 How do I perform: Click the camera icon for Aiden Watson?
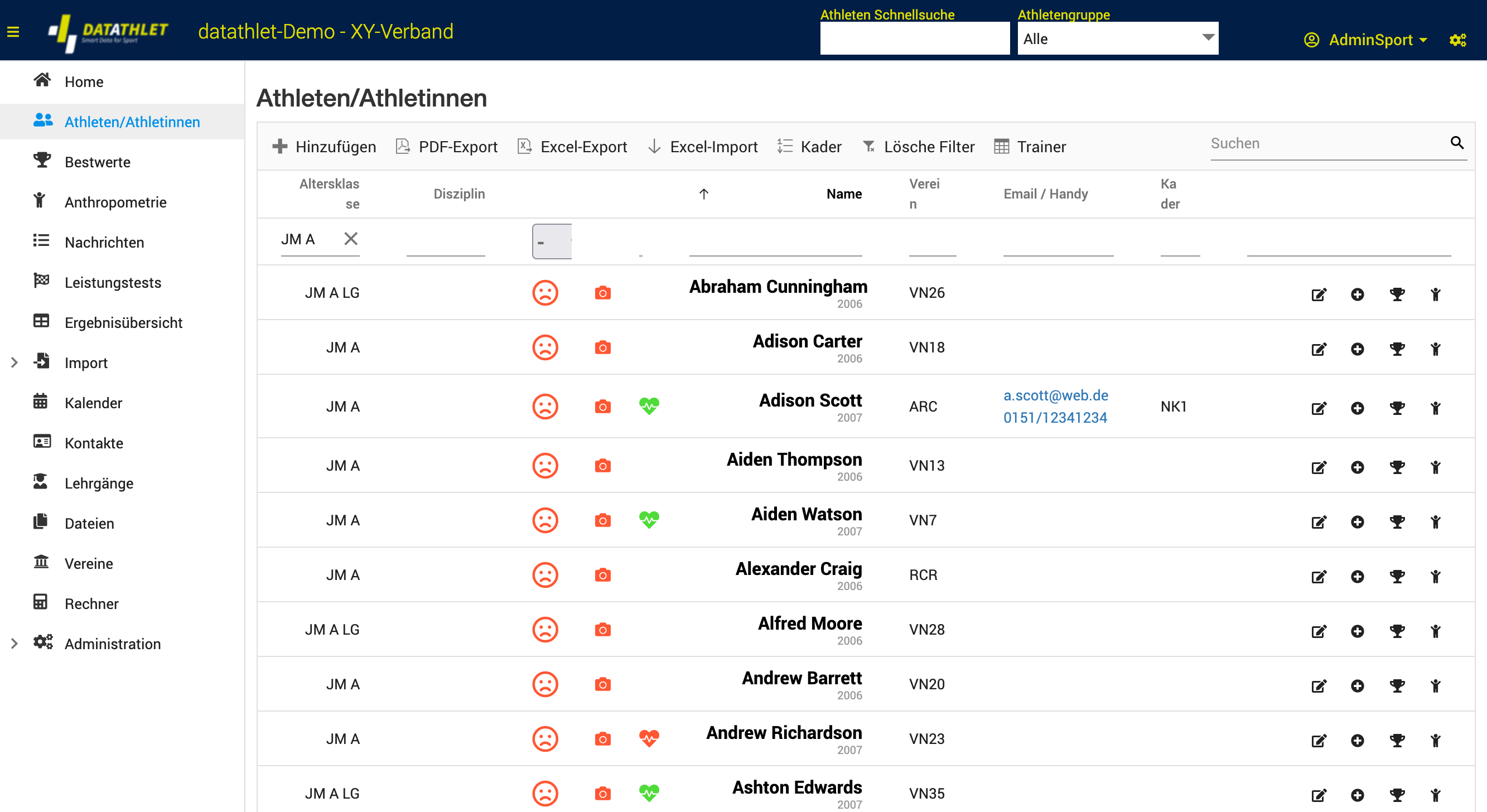(602, 520)
